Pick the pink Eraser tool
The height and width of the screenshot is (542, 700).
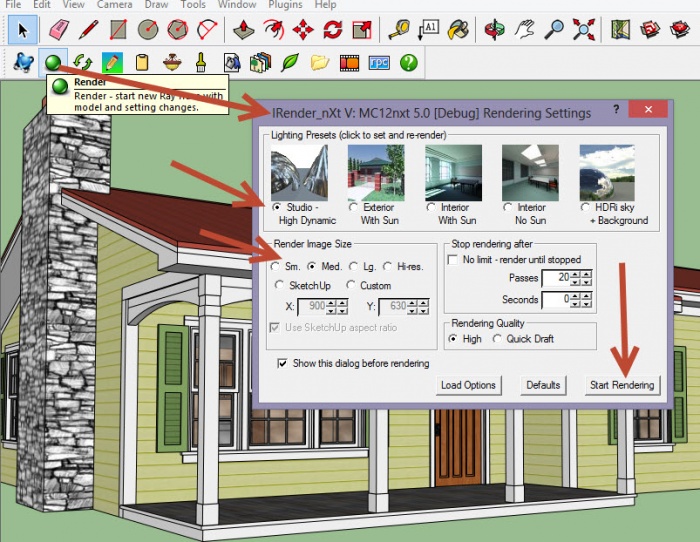58,30
